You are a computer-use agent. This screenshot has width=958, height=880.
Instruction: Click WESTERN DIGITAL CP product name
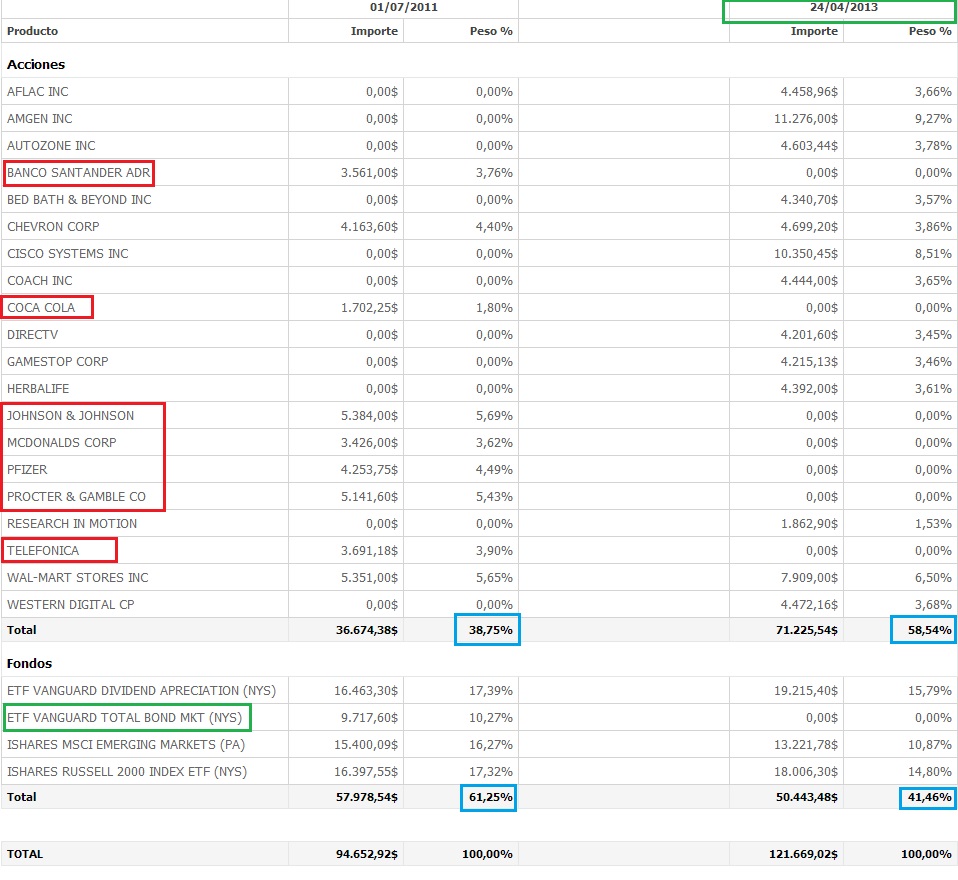click(71, 604)
